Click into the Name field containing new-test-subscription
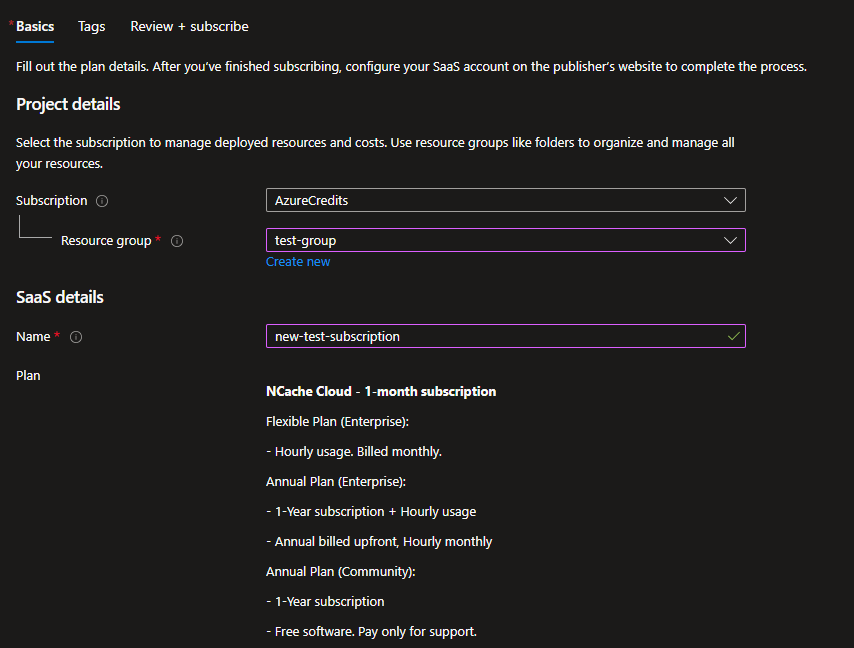The height and width of the screenshot is (648, 854). tap(495, 336)
